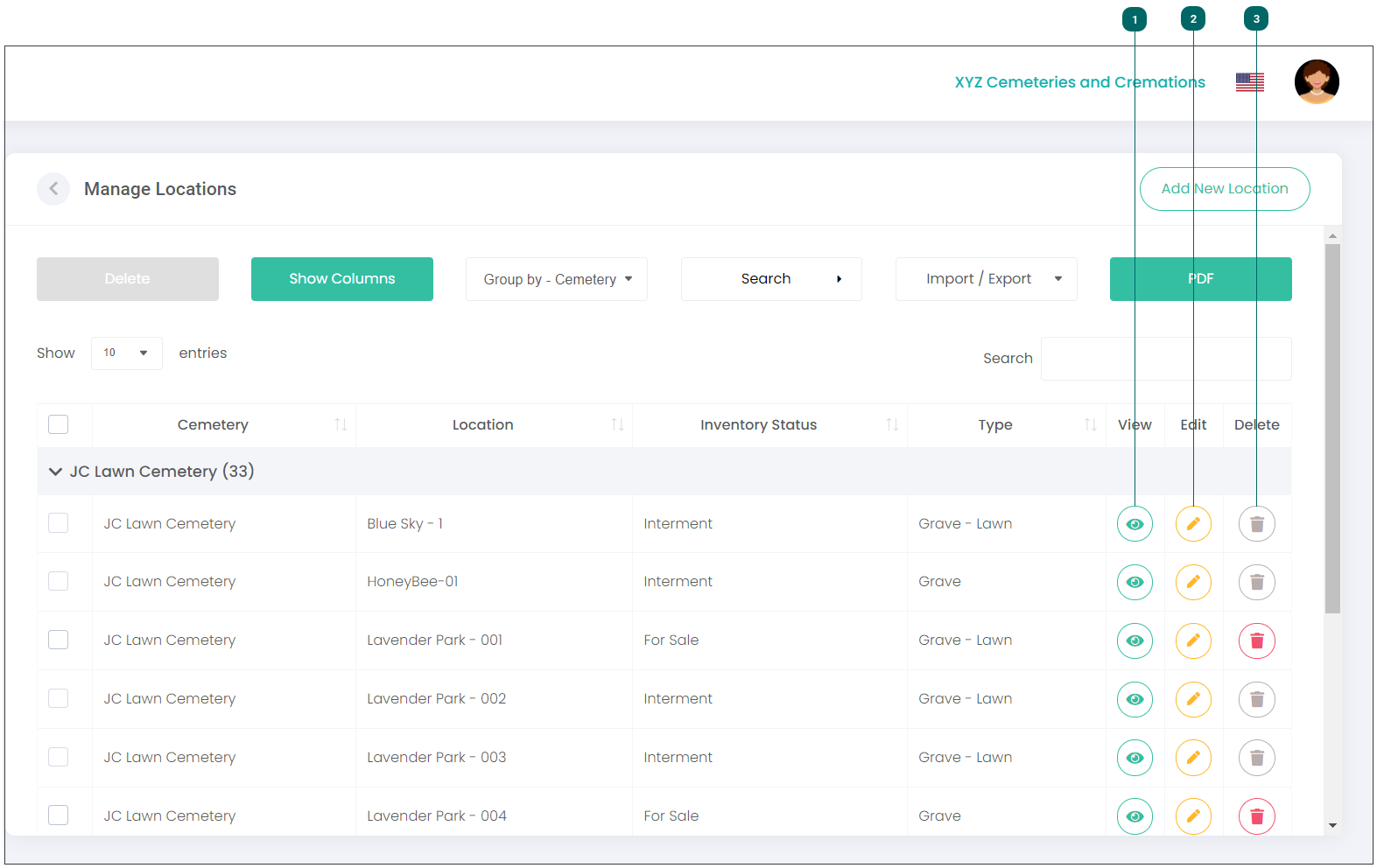Viewport: 1377px width, 868px height.
Task: Check the Blue Sky - 1 row checkbox
Action: tap(59, 523)
